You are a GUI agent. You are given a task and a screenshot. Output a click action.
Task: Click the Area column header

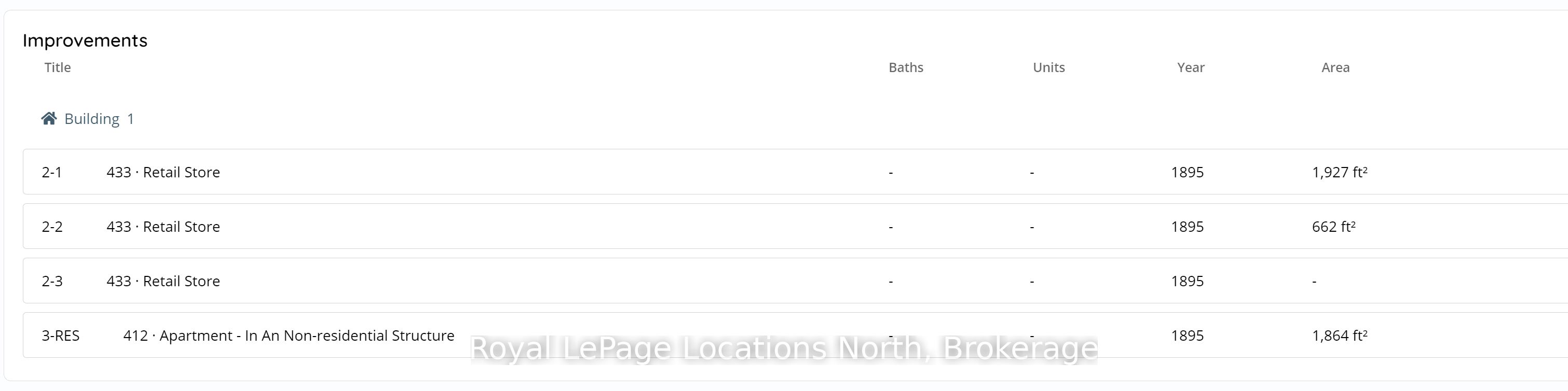tap(1335, 67)
